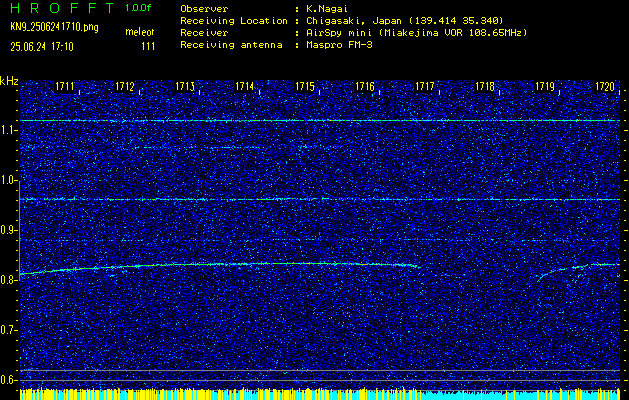
Task: Click time marker 1713
Action: 185,86
